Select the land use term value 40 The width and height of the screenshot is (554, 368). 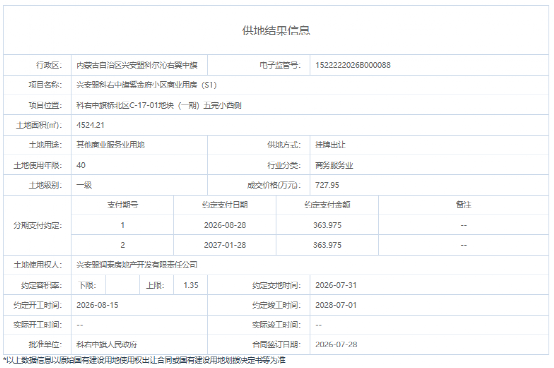point(81,165)
